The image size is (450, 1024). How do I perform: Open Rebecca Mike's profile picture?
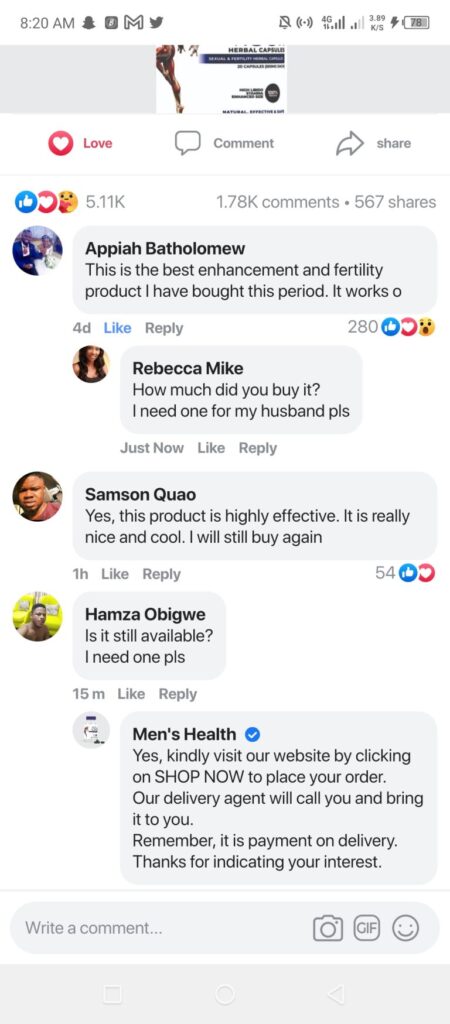[90, 364]
